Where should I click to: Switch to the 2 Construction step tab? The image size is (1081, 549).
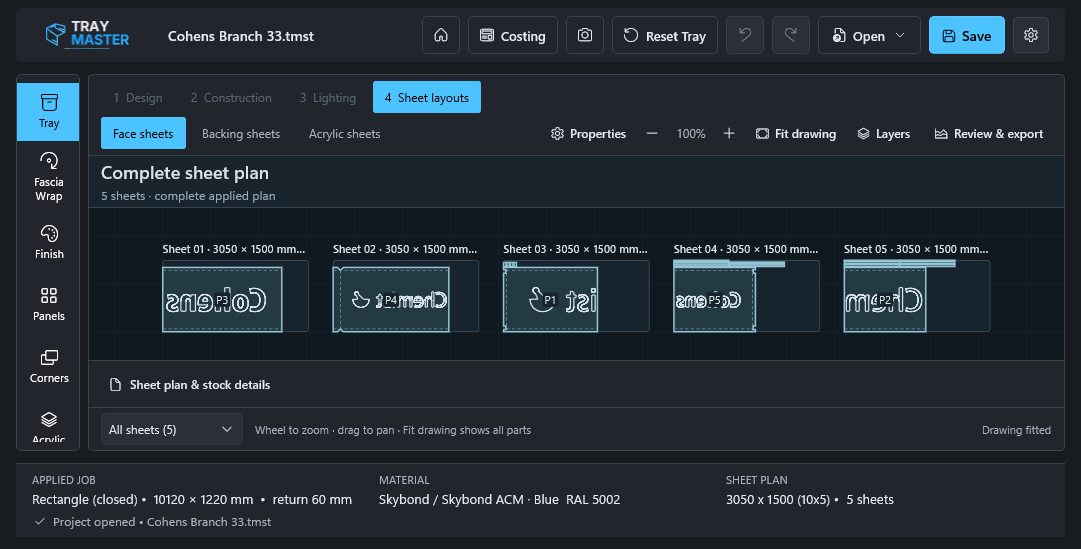(231, 97)
